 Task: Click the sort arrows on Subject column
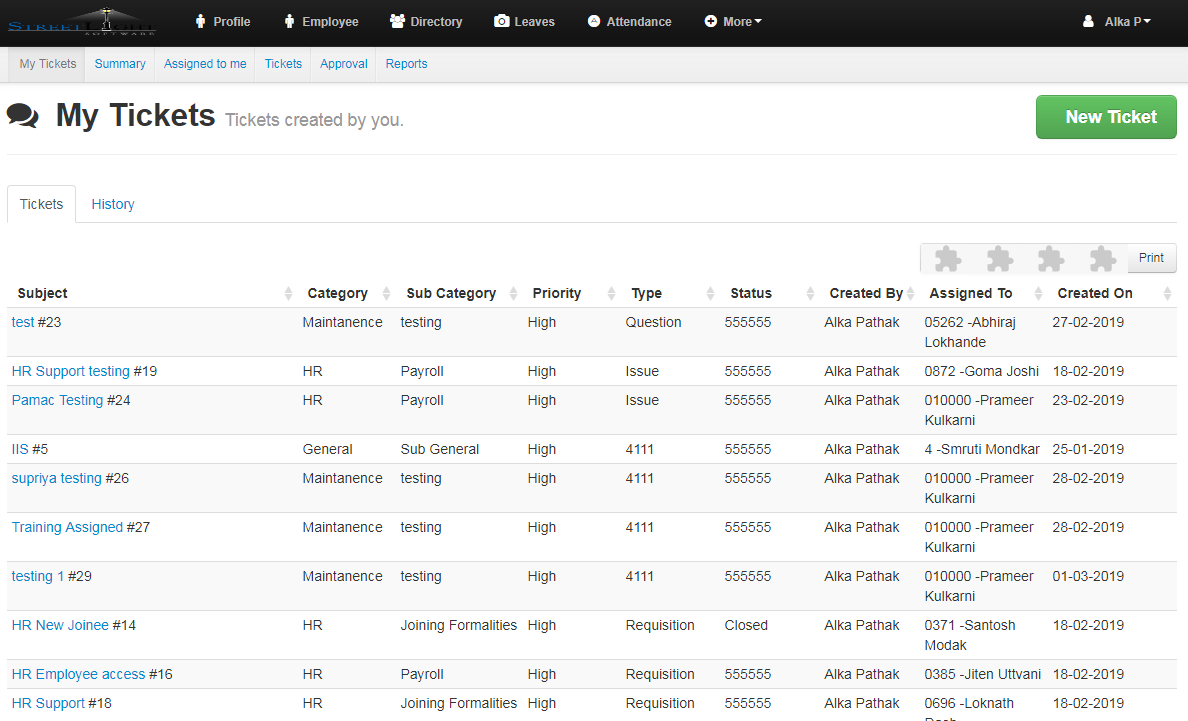[x=288, y=294]
